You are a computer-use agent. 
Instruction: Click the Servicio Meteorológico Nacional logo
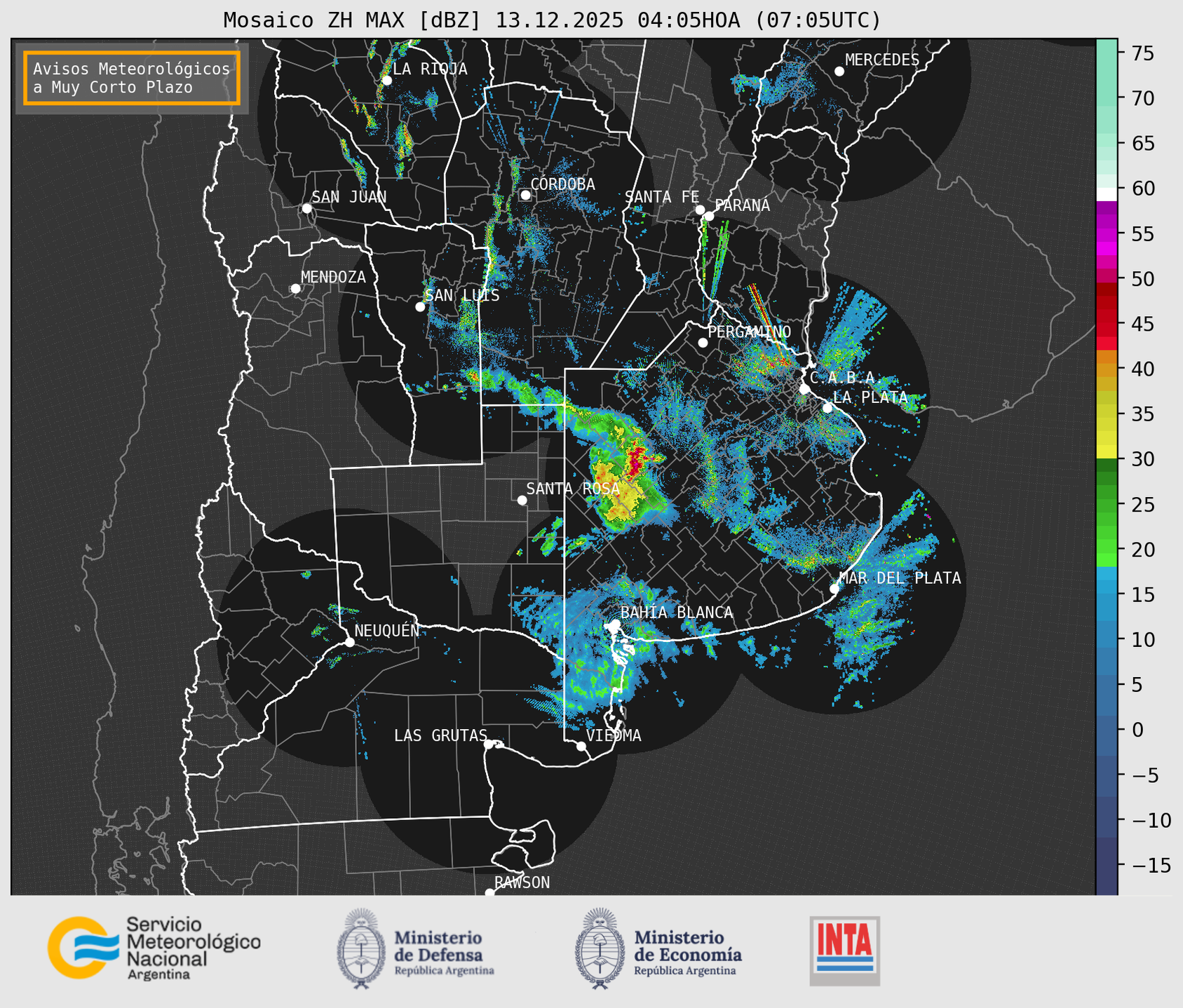pos(154,948)
